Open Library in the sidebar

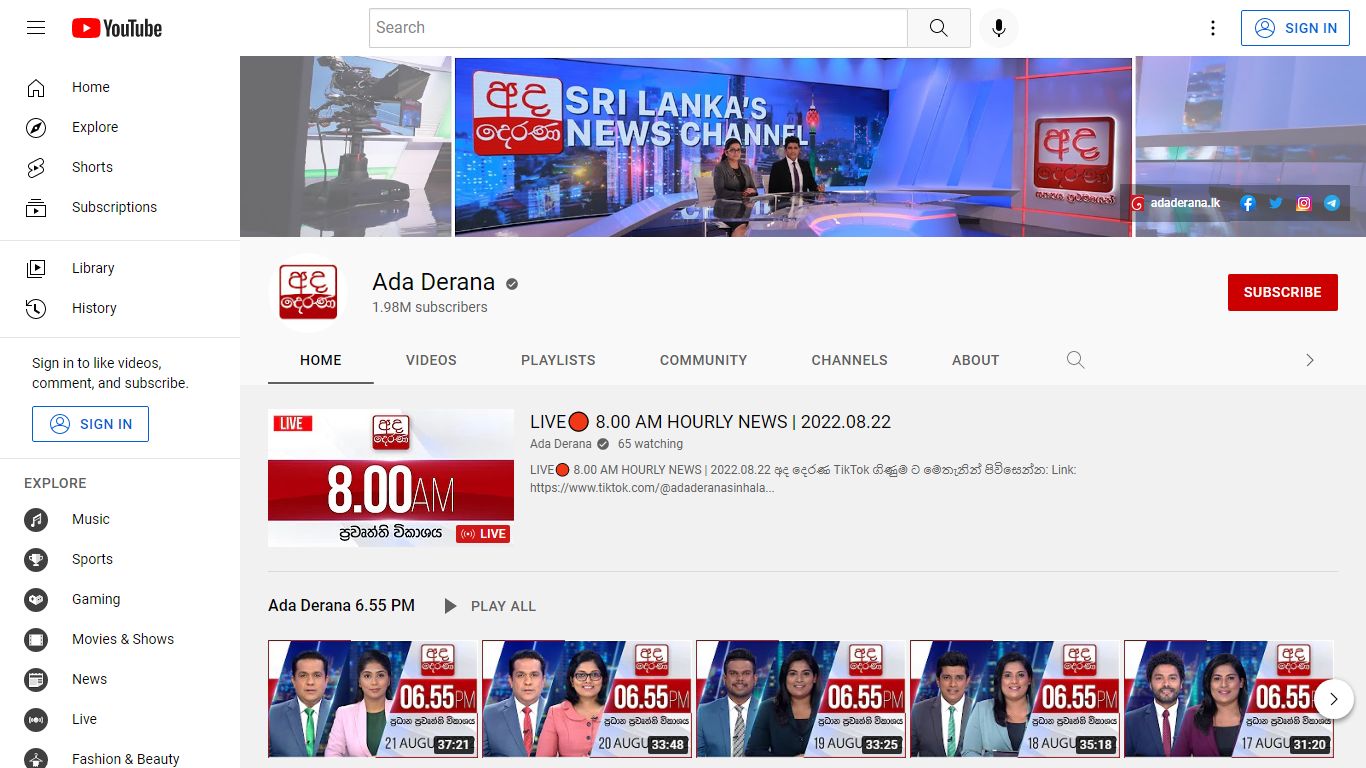(120, 268)
